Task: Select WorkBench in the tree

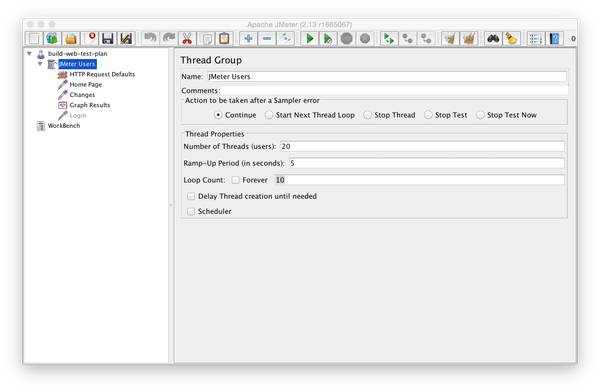Action: pyautogui.click(x=64, y=126)
